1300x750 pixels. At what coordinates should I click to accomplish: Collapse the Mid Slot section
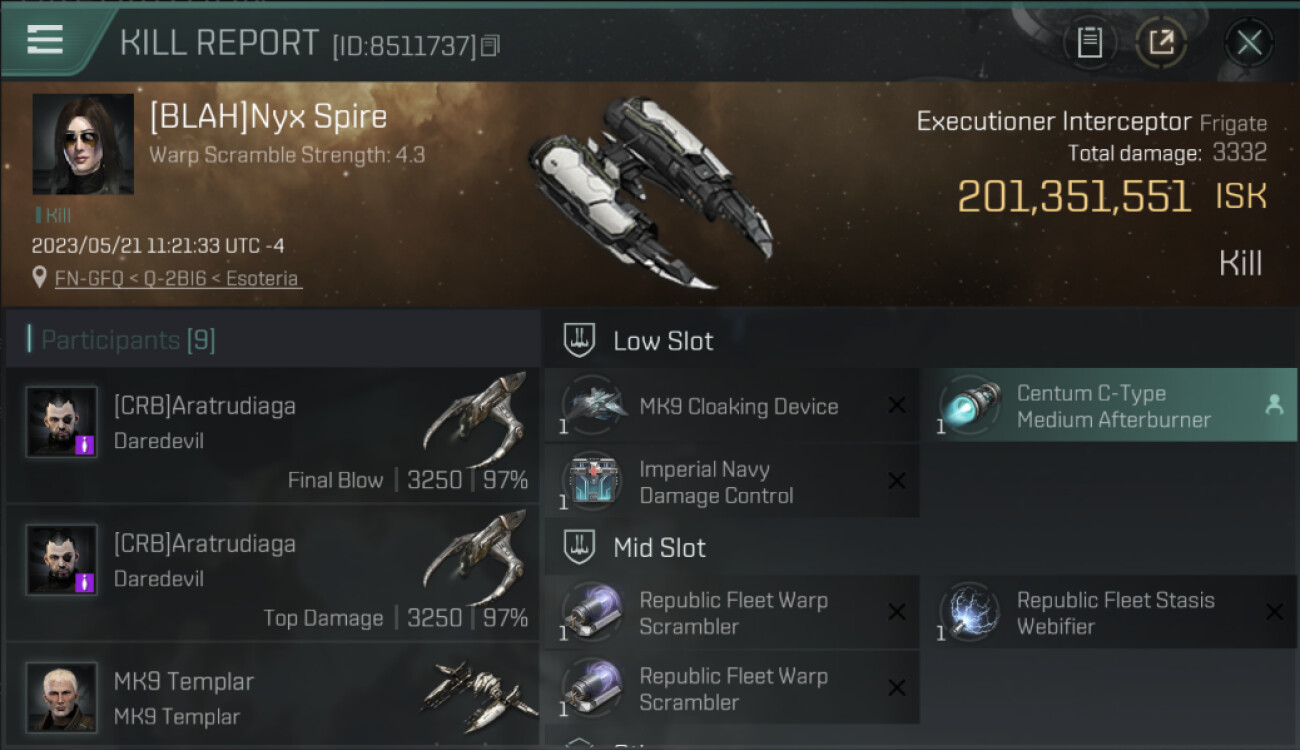(x=659, y=548)
